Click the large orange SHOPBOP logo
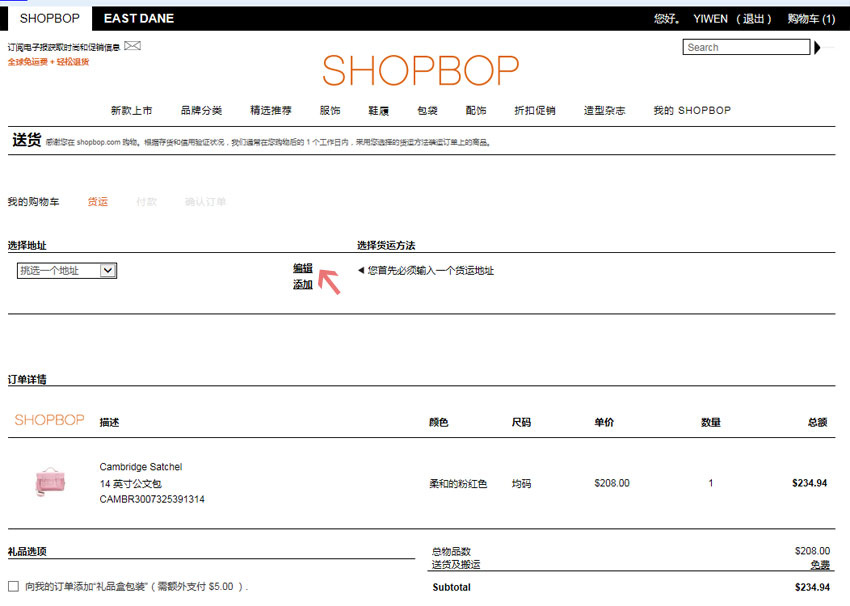Image resolution: width=850 pixels, height=606 pixels. [421, 70]
